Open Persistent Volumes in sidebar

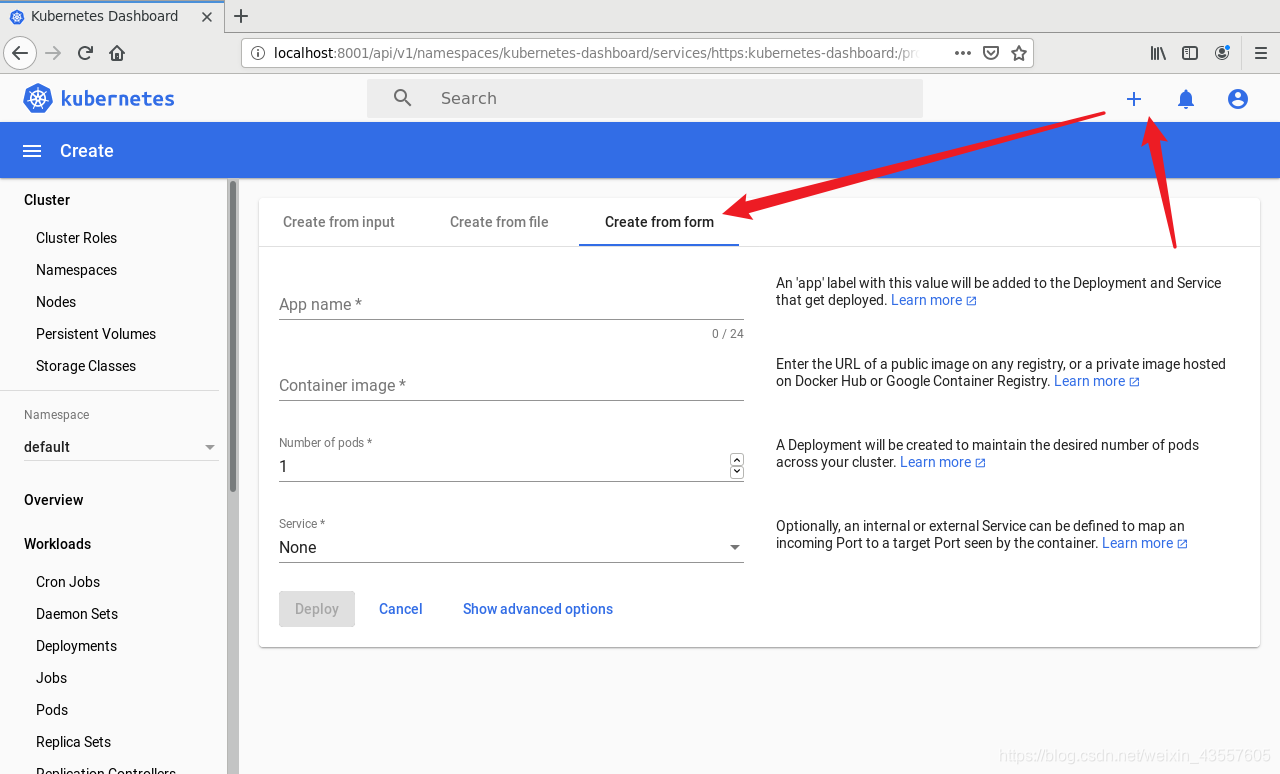96,334
